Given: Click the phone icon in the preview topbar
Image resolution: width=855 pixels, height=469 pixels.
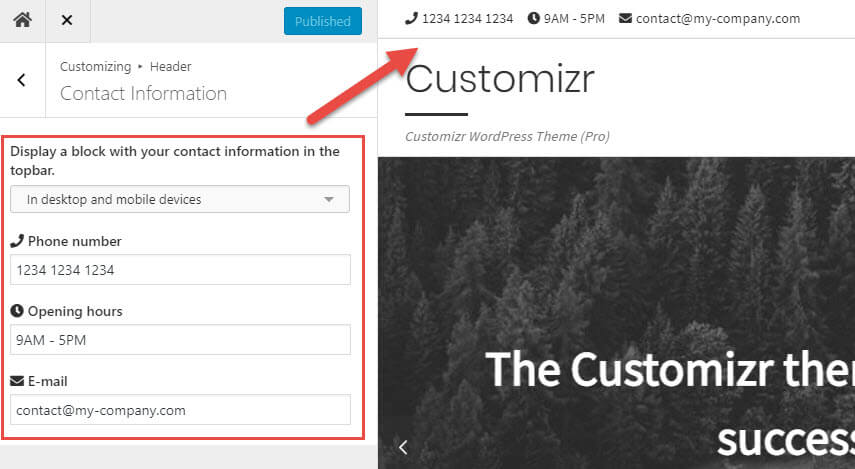Looking at the screenshot, I should tap(411, 19).
